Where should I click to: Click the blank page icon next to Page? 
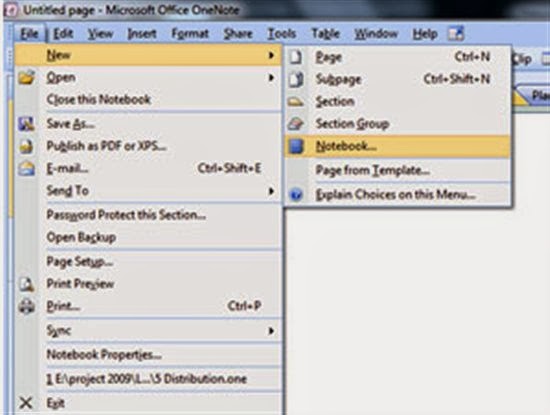pyautogui.click(x=296, y=57)
